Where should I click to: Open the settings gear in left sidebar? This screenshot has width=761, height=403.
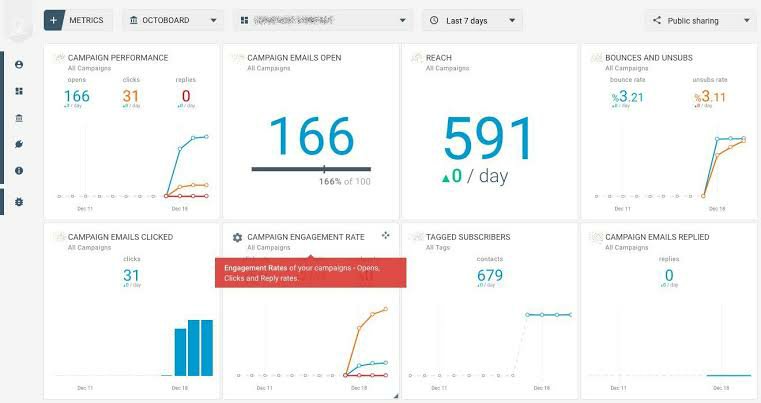click(19, 202)
